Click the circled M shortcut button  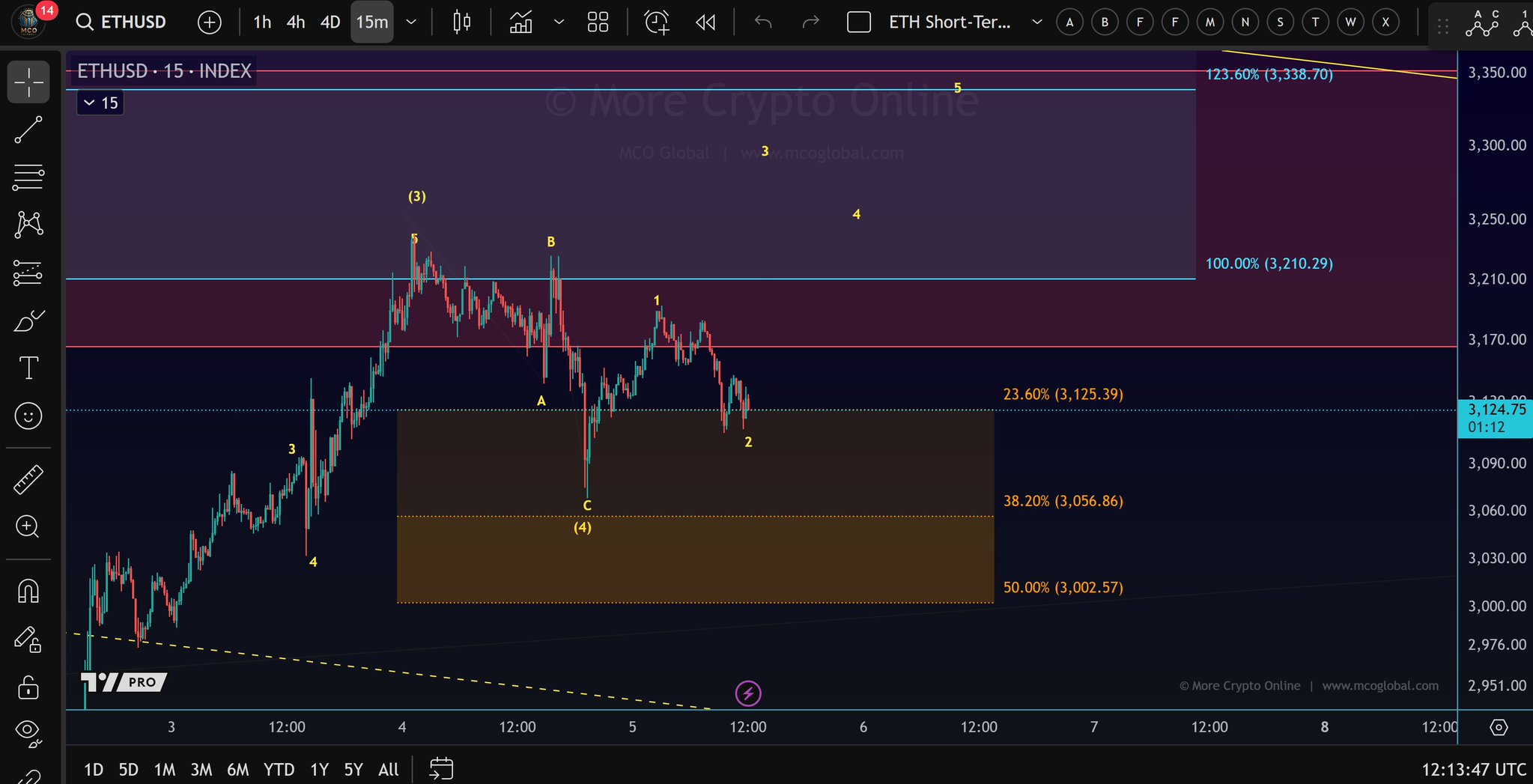(x=1209, y=22)
